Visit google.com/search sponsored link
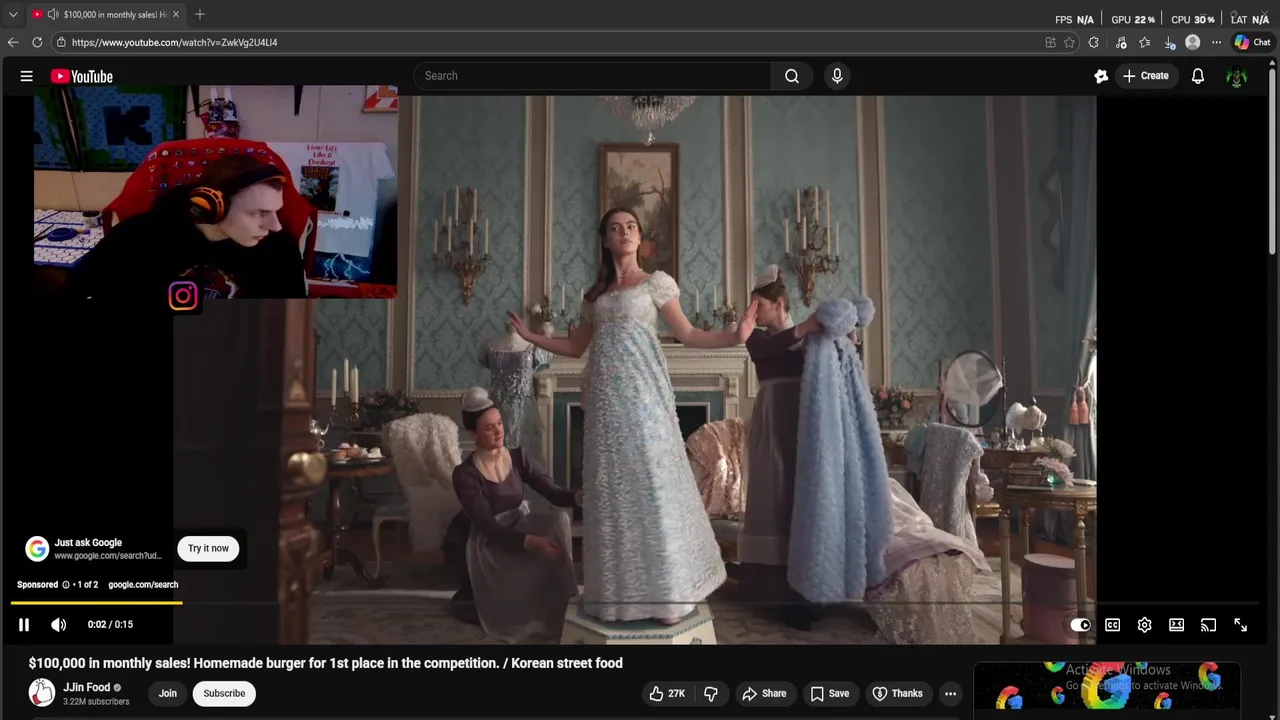1280x720 pixels. [143, 585]
